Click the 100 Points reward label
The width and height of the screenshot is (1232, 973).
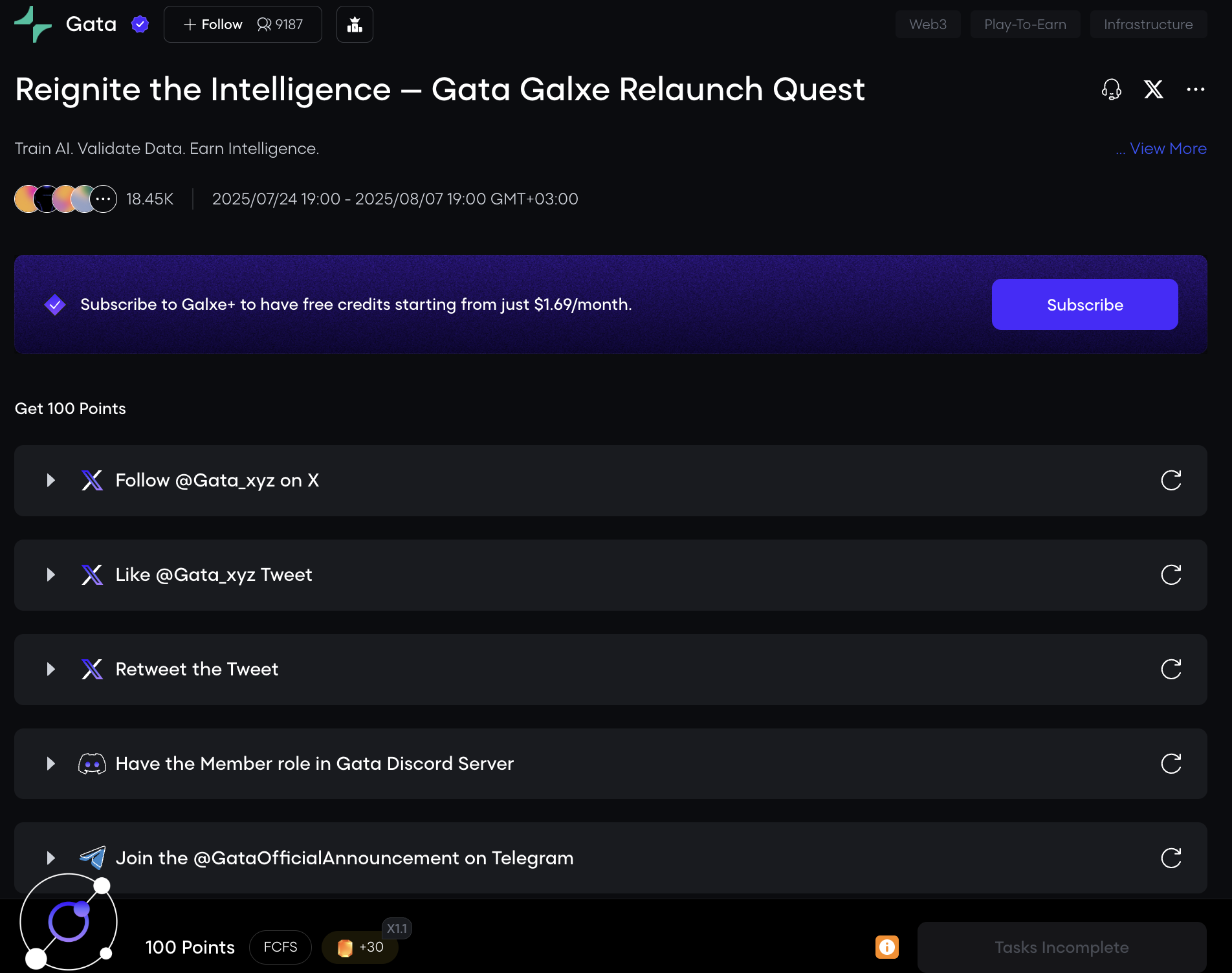pyautogui.click(x=190, y=947)
